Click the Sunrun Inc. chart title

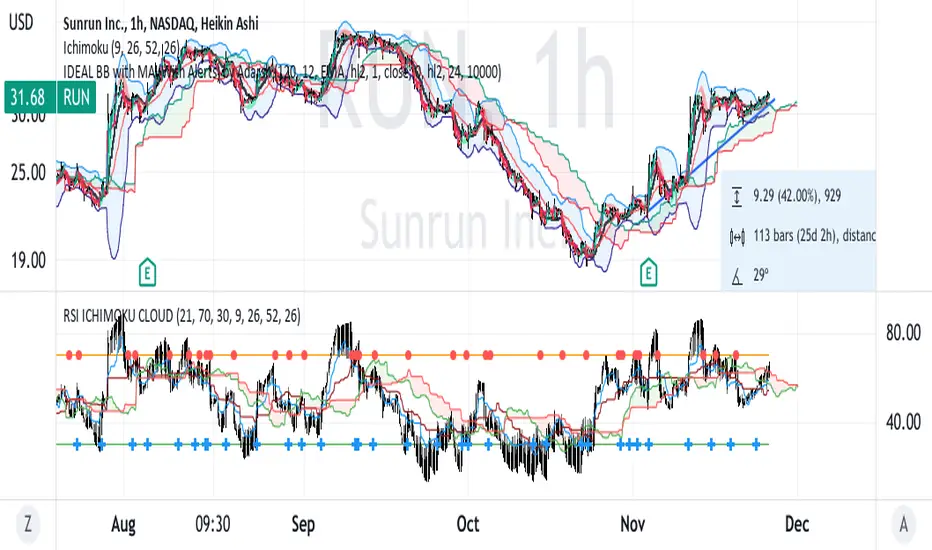(x=160, y=24)
